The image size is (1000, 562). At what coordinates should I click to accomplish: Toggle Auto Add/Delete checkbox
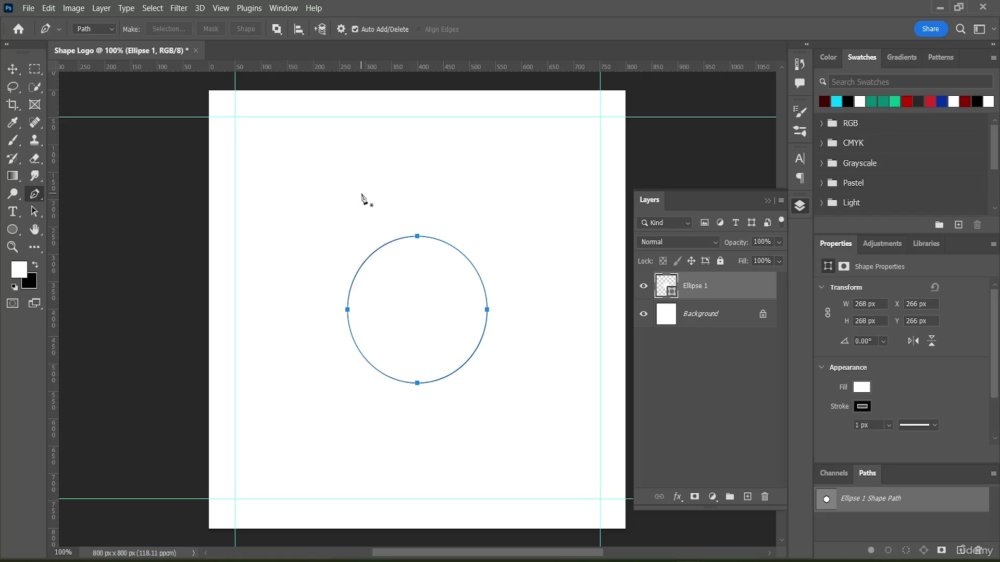click(355, 29)
